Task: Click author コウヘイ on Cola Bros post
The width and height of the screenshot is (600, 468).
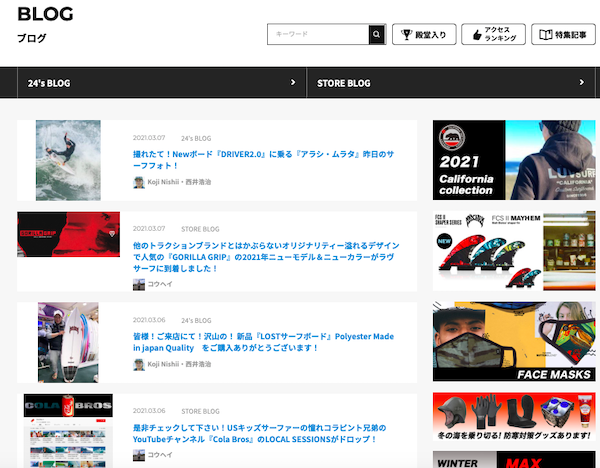Action: coord(160,455)
